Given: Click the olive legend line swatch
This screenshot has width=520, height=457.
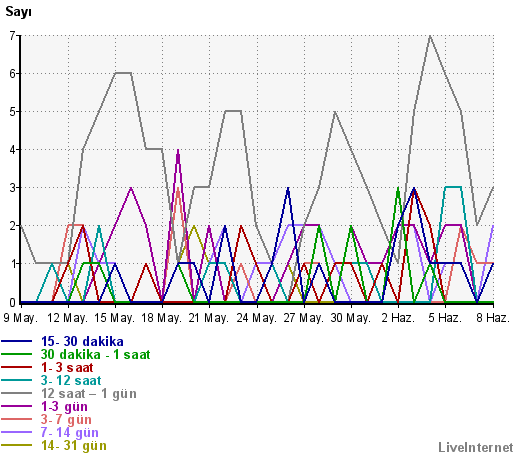Looking at the screenshot, I should (x=17, y=445).
